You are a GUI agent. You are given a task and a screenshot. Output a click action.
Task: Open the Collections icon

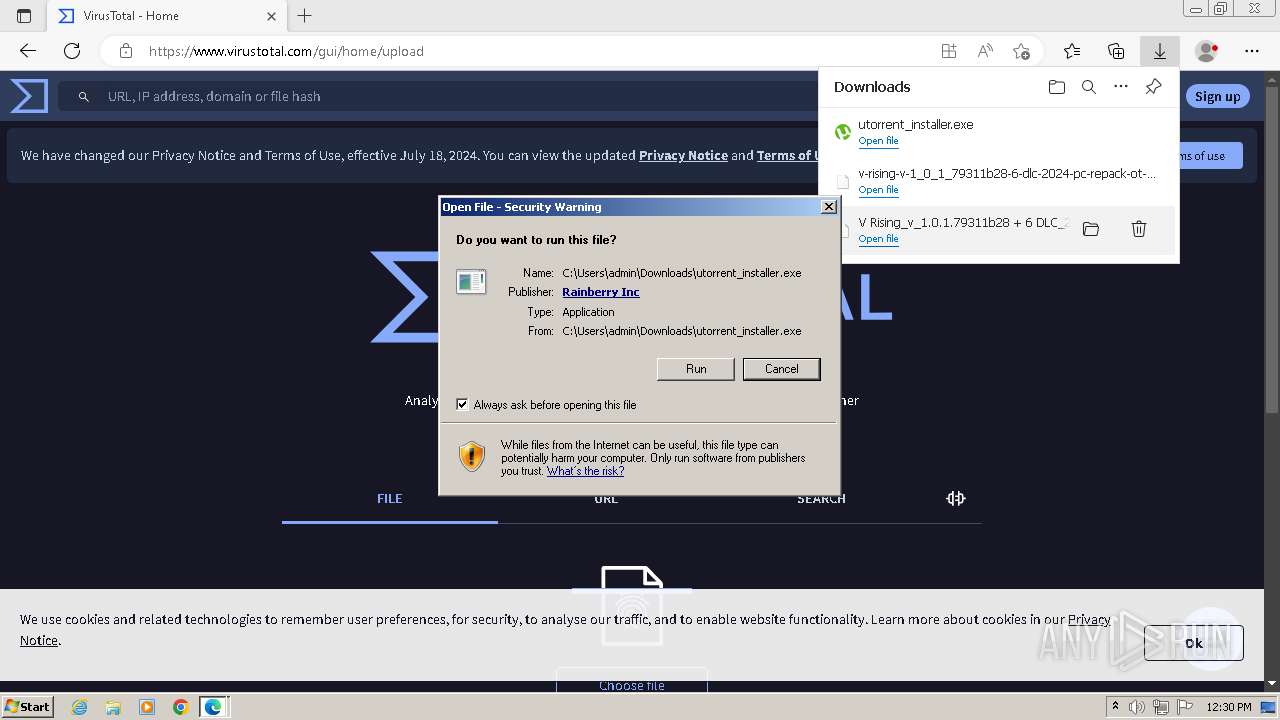coord(1116,51)
